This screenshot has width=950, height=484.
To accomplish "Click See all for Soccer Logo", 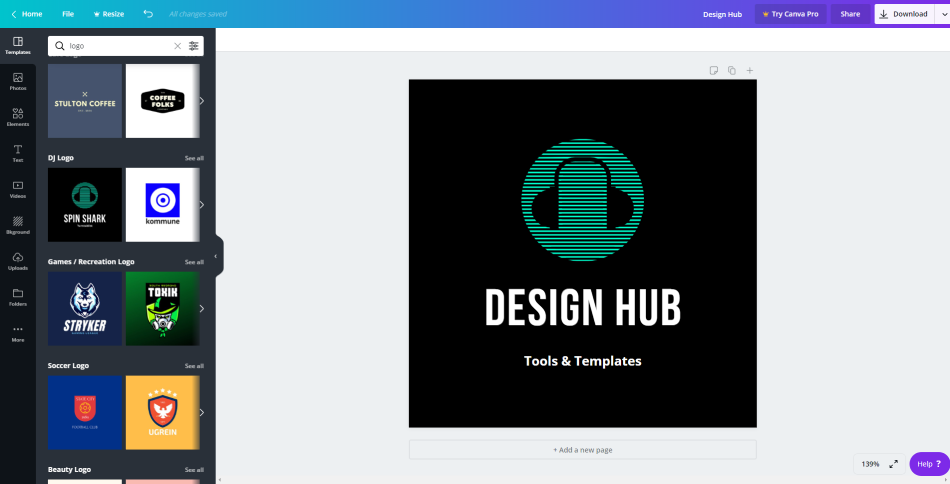I will 194,366.
